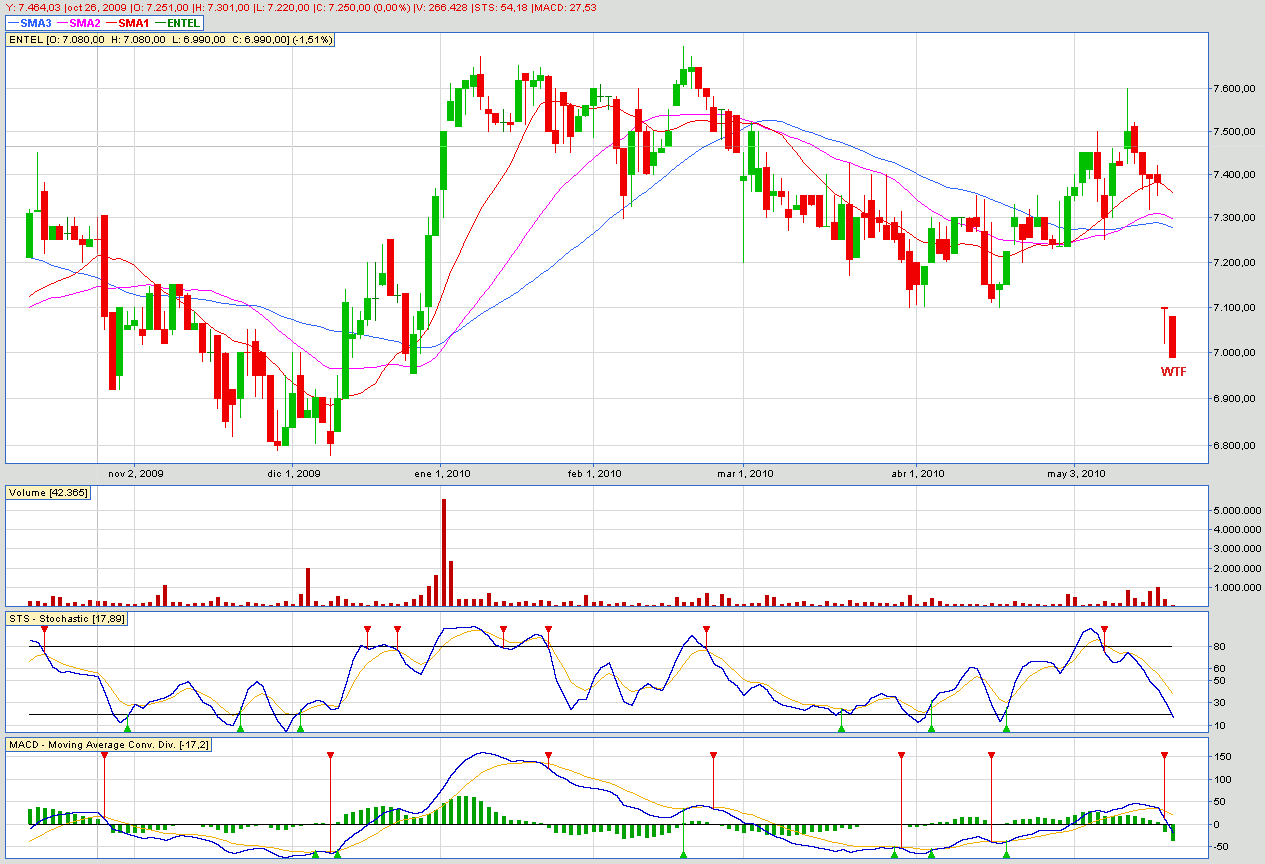
Task: Click the SMA3 legend entry
Action: [x=34, y=22]
